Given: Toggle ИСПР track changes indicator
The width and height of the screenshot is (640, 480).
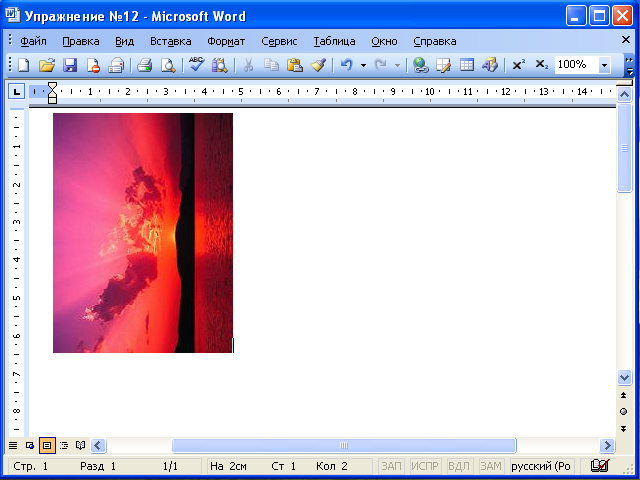Looking at the screenshot, I should tap(424, 466).
